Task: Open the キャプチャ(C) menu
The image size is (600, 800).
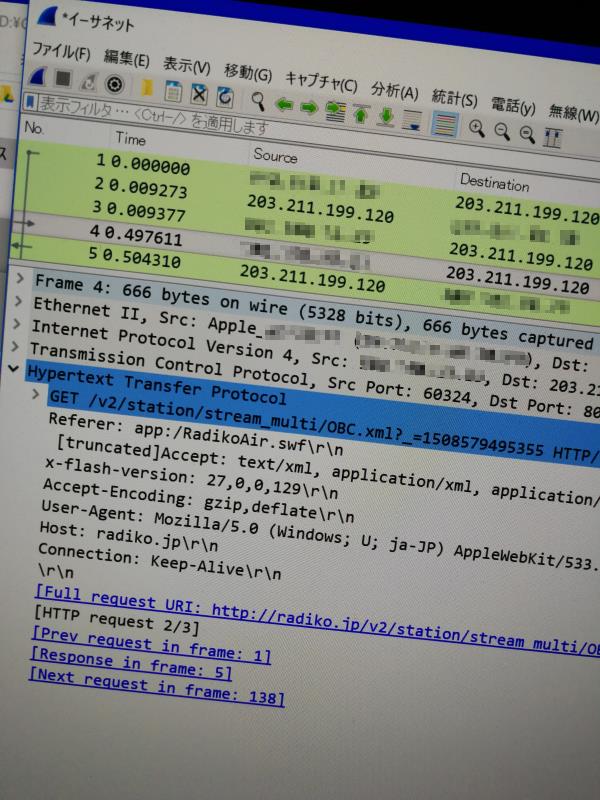Action: click(321, 81)
